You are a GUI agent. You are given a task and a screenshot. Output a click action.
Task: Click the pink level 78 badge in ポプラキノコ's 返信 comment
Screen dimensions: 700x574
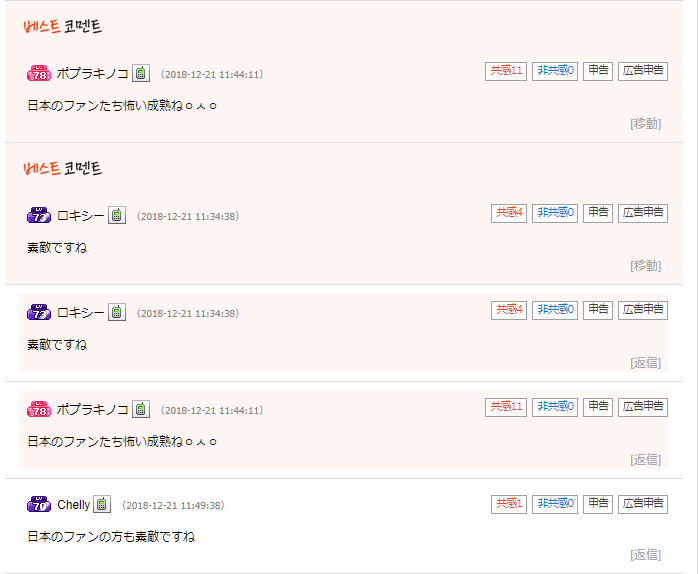click(x=39, y=409)
